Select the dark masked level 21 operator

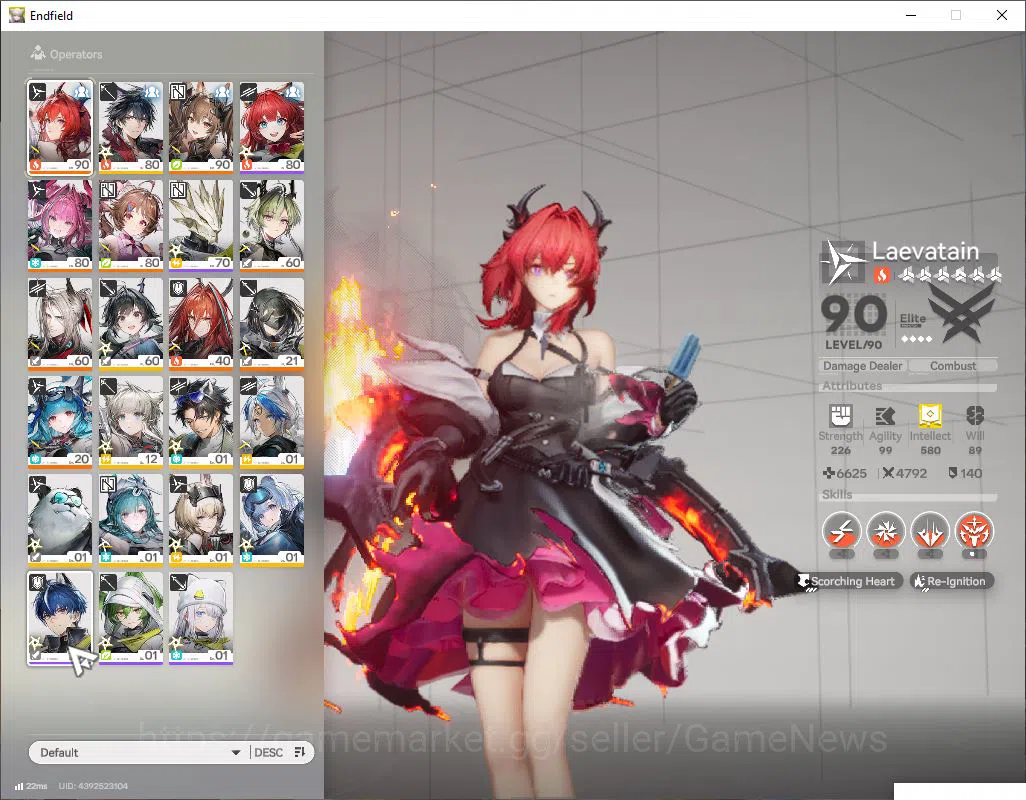click(272, 324)
